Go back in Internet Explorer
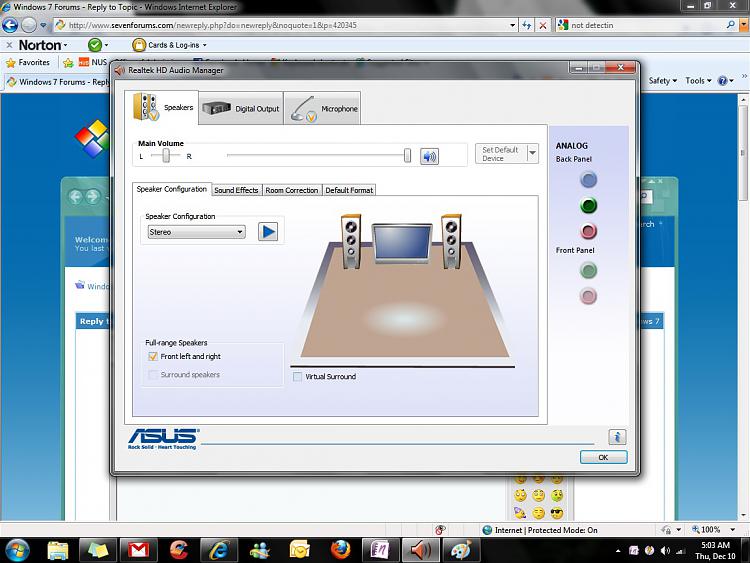 tap(10, 25)
